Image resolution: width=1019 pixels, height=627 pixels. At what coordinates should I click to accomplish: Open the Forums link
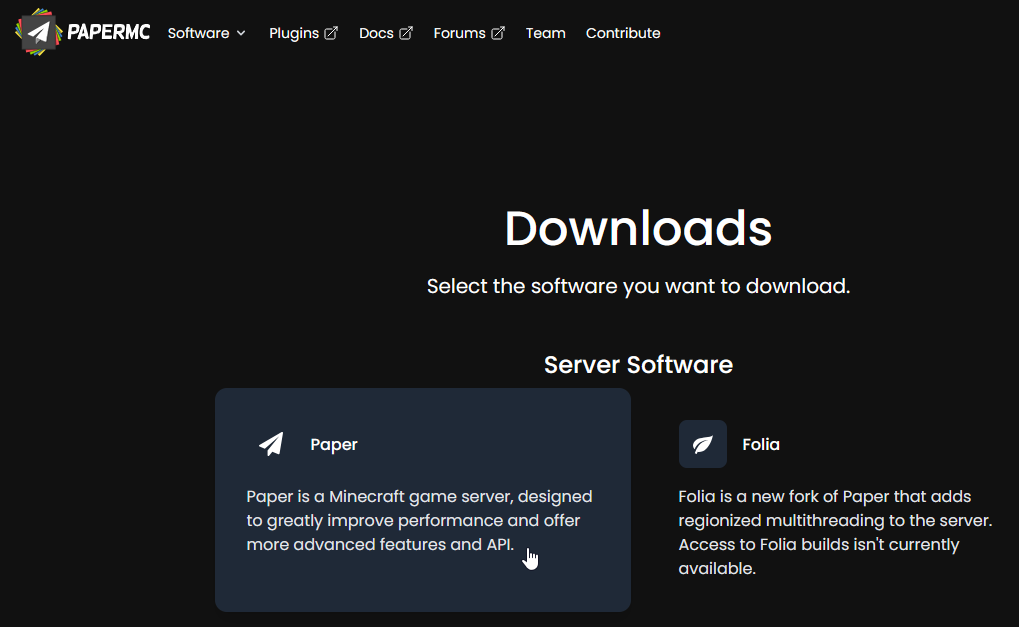469,33
